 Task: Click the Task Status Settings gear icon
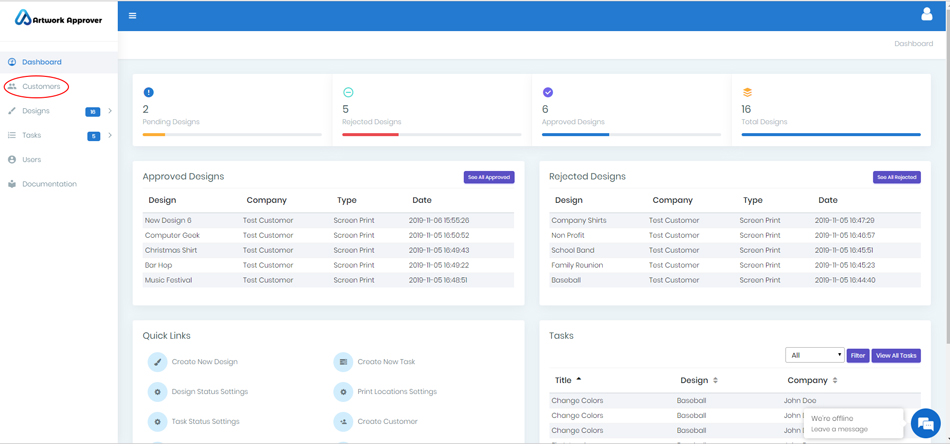click(x=157, y=422)
